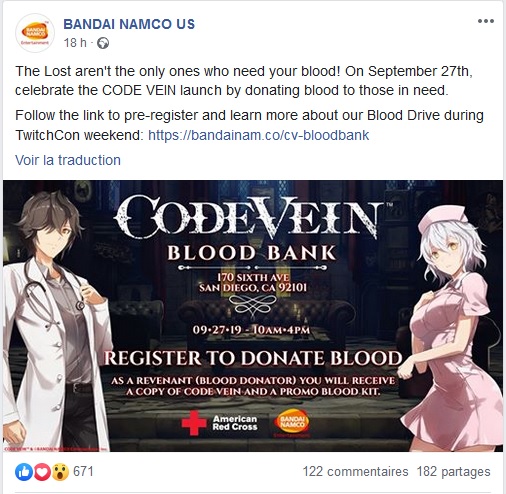Open the Code Vein Blood Bank image
Viewport: 506px width, 494px height.
coord(253,316)
